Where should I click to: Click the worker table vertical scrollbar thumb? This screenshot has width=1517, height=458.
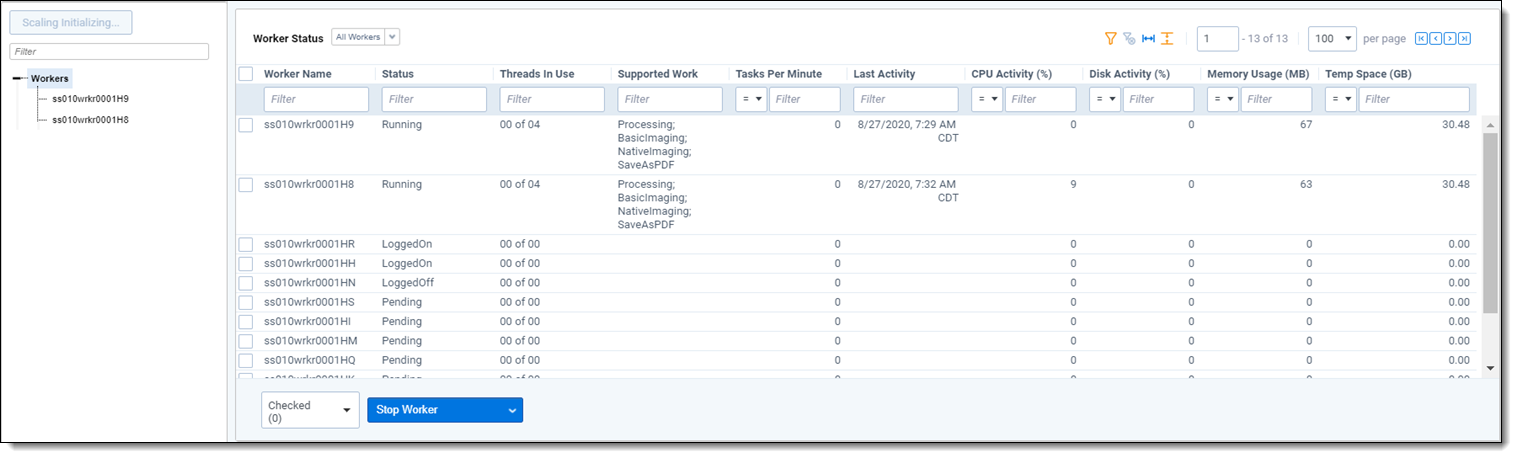[x=1490, y=220]
